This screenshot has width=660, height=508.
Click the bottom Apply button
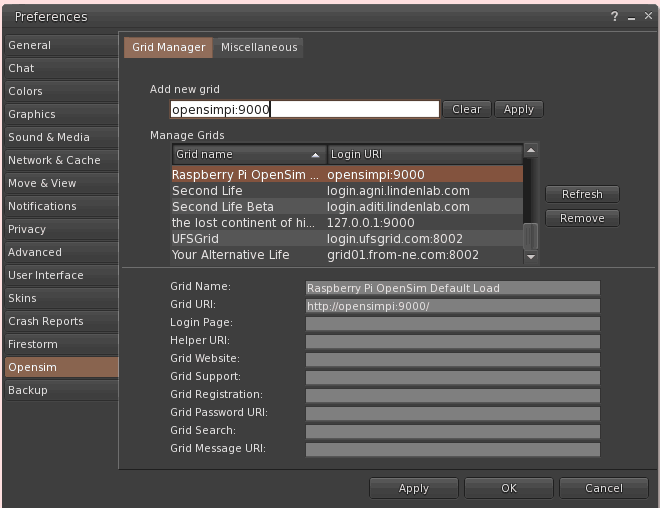pos(414,488)
